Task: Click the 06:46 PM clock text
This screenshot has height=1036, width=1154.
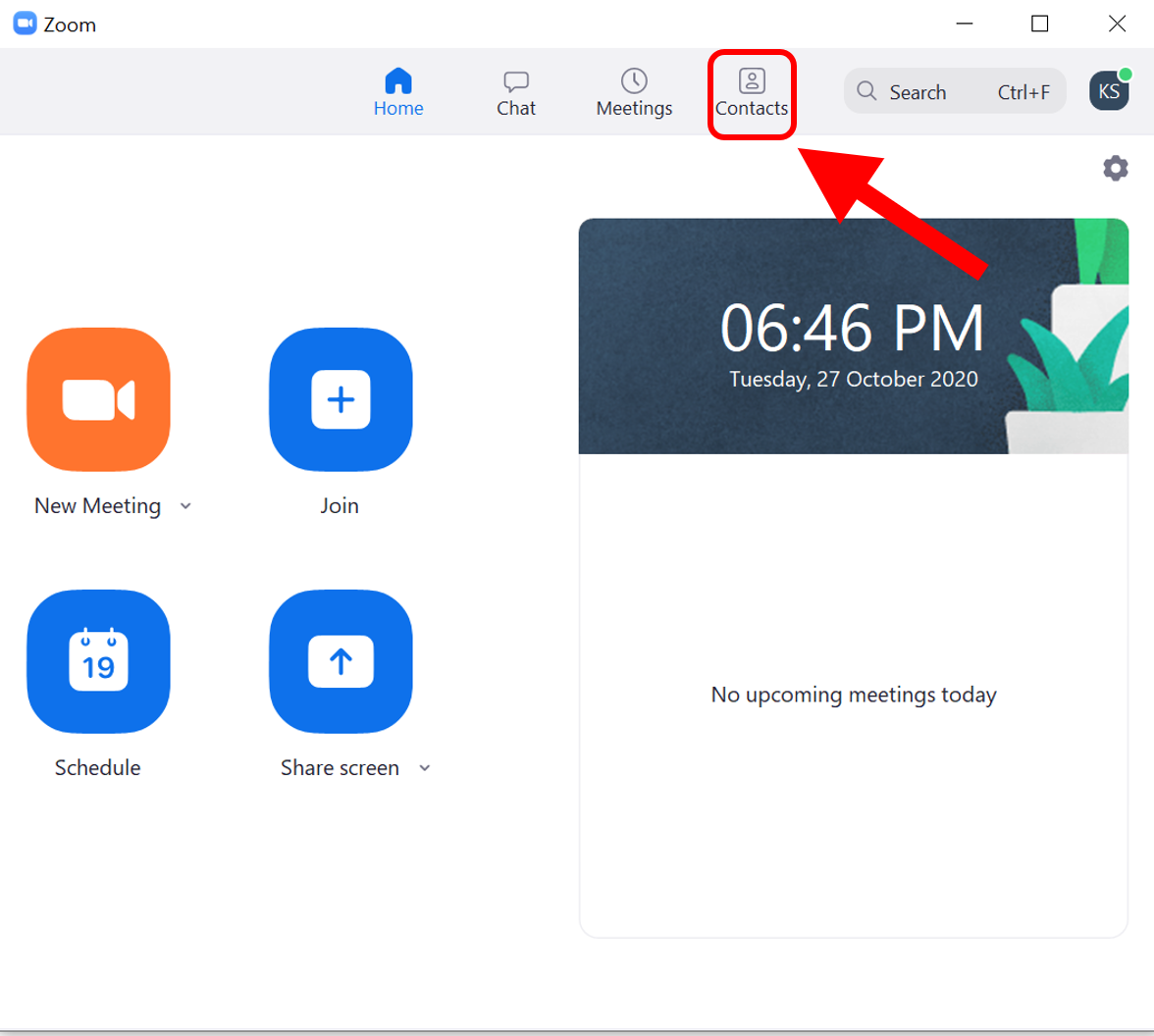Action: click(x=852, y=328)
